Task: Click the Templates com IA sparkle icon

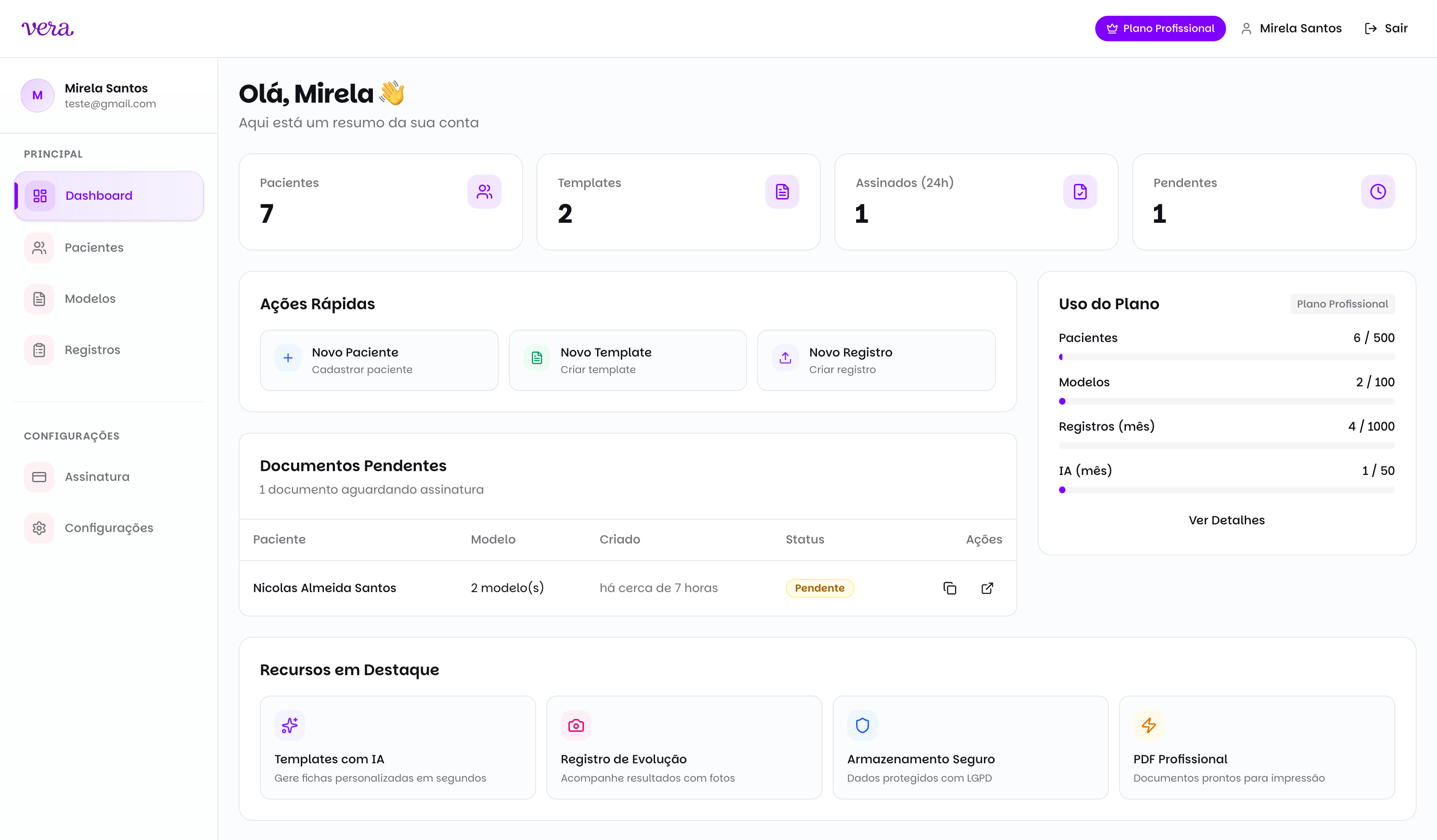Action: point(290,725)
